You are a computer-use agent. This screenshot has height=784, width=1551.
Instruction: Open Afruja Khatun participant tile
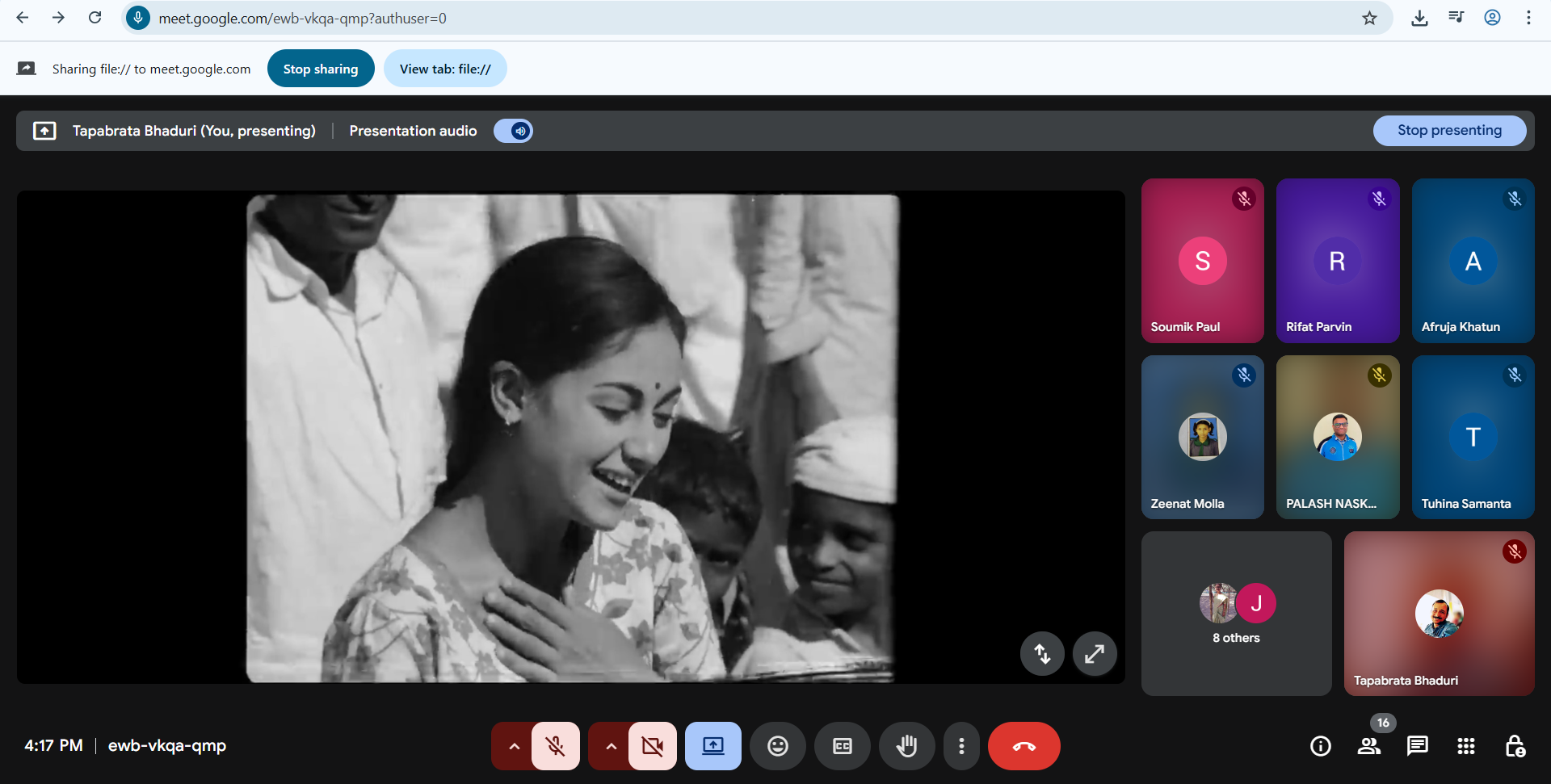point(1473,261)
